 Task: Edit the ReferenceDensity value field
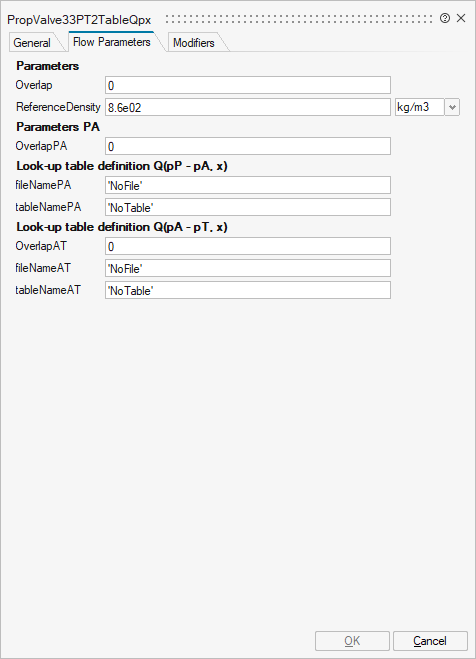click(x=248, y=107)
